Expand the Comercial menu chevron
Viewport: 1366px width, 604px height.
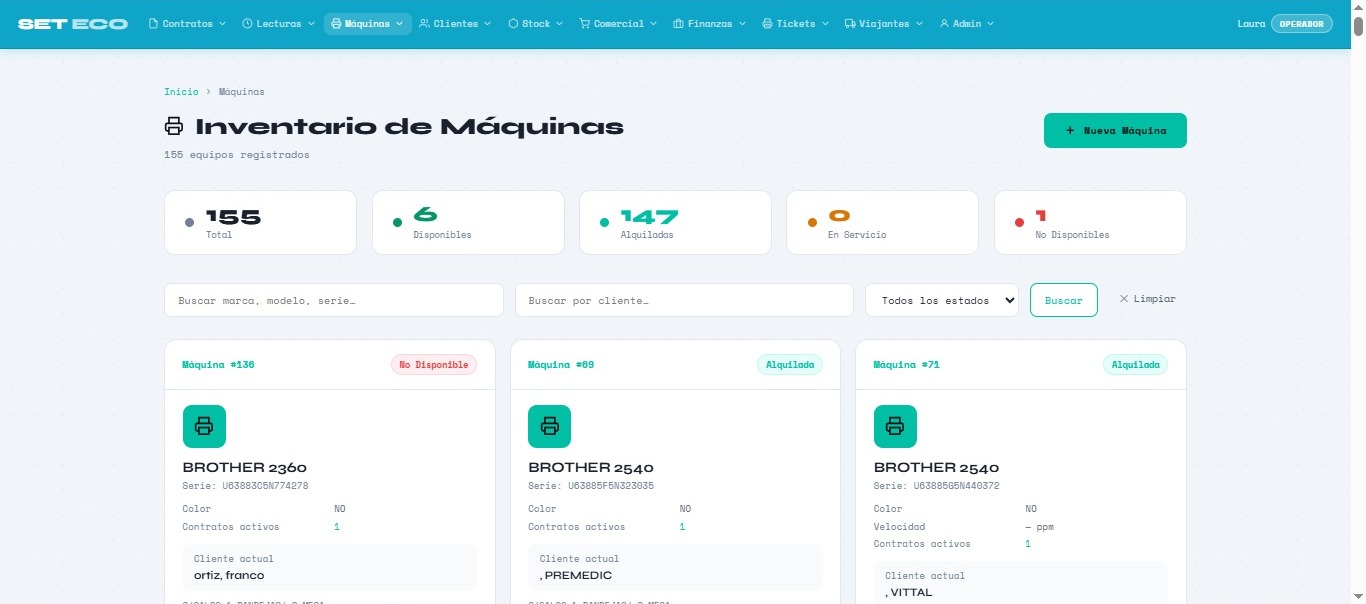[653, 23]
